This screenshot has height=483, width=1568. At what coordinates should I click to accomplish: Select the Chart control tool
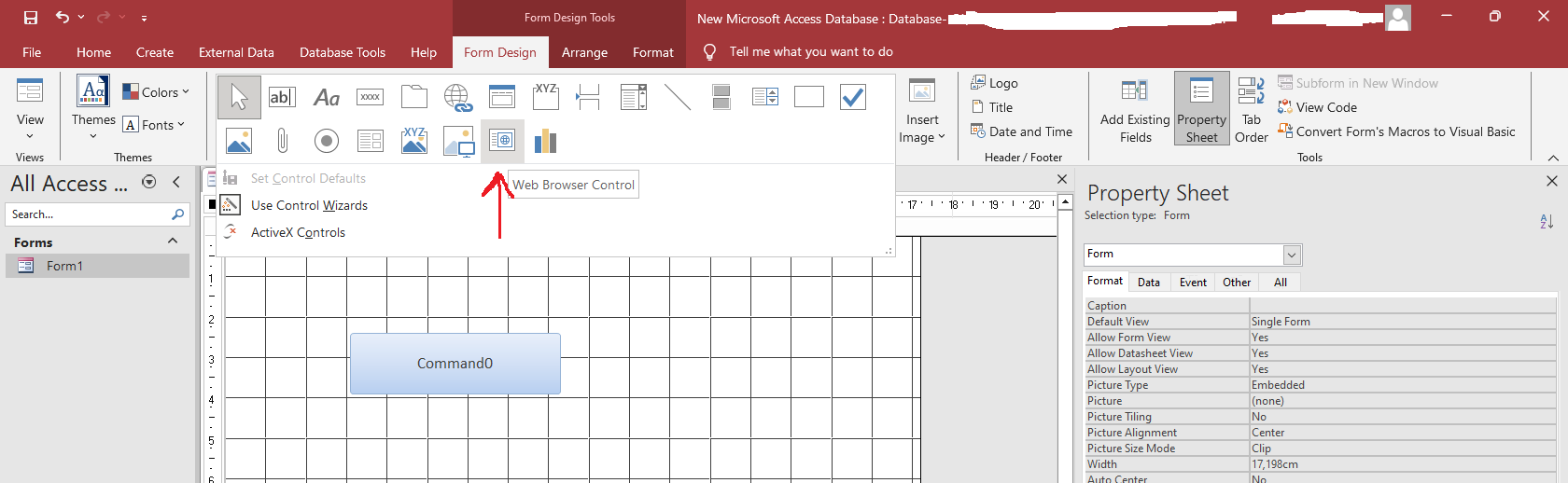tap(546, 141)
